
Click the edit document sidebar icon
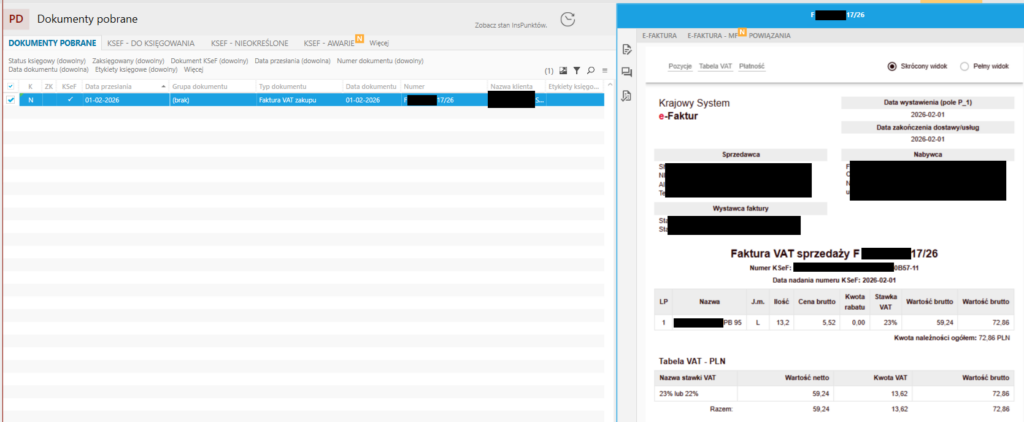(x=627, y=50)
